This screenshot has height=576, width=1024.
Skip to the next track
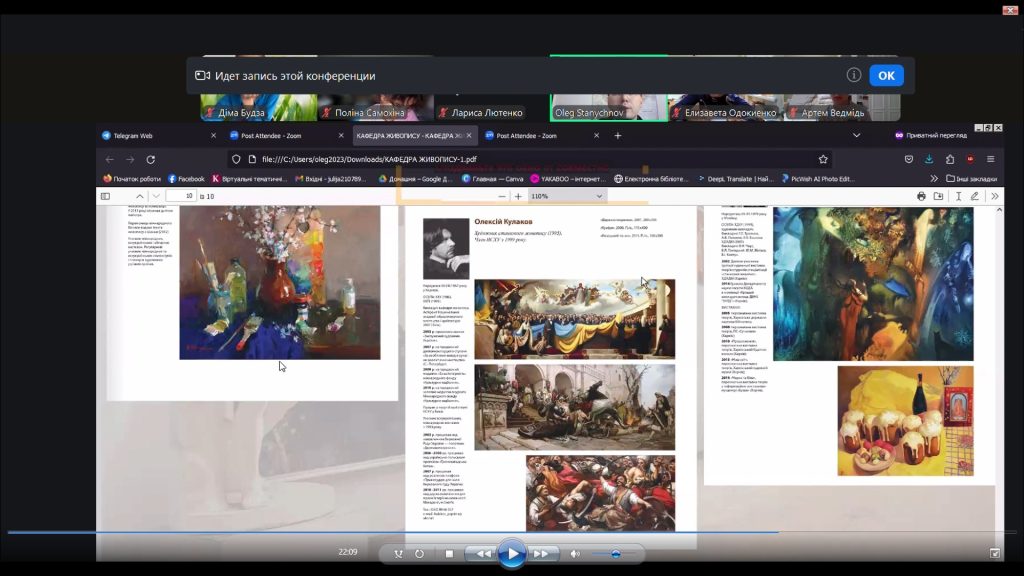(x=542, y=553)
